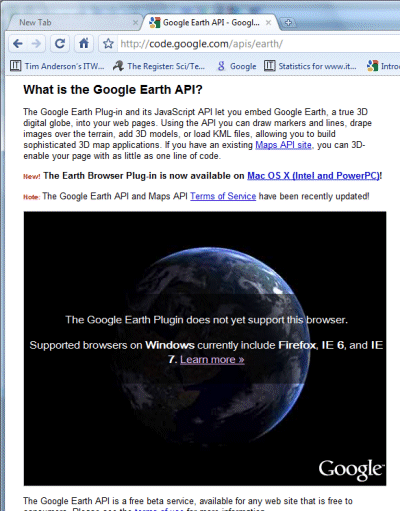
Task: Close the New Tab tab
Action: [x=135, y=23]
